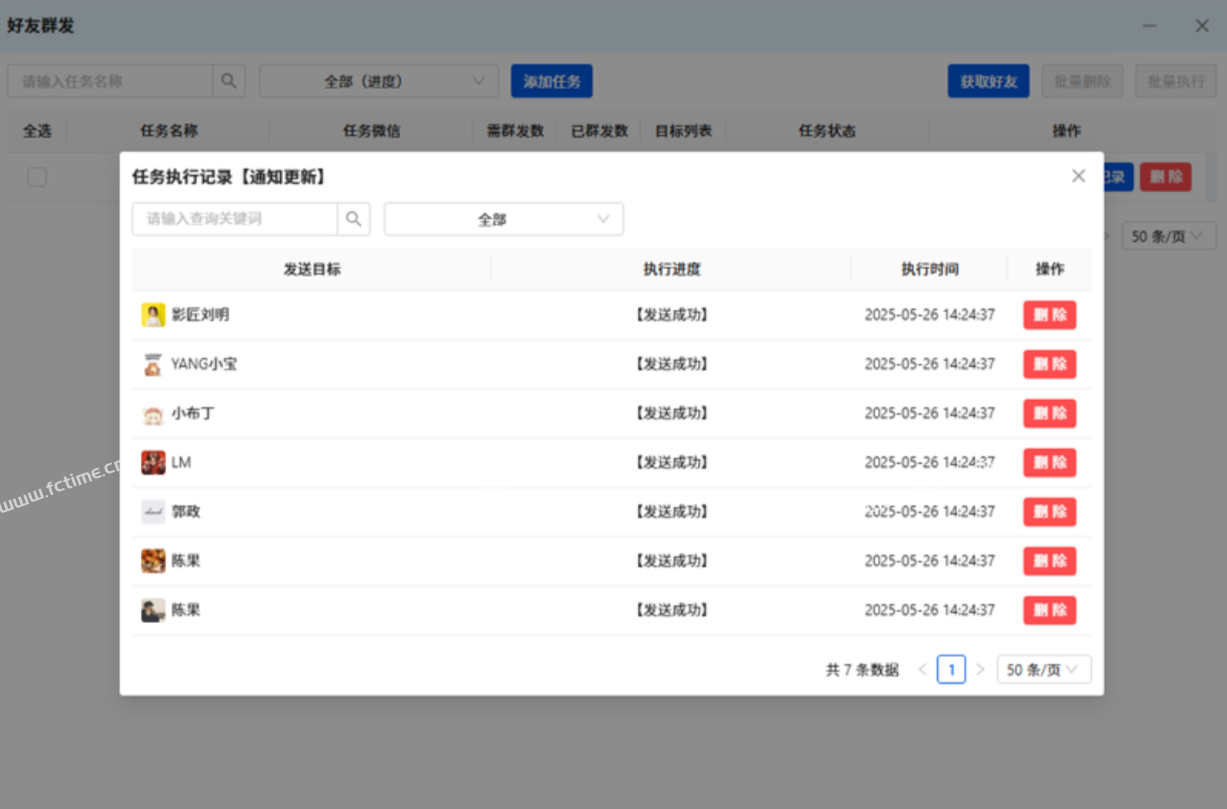Close the task execution record dialog
The width and height of the screenshot is (1227, 809).
(x=1078, y=176)
